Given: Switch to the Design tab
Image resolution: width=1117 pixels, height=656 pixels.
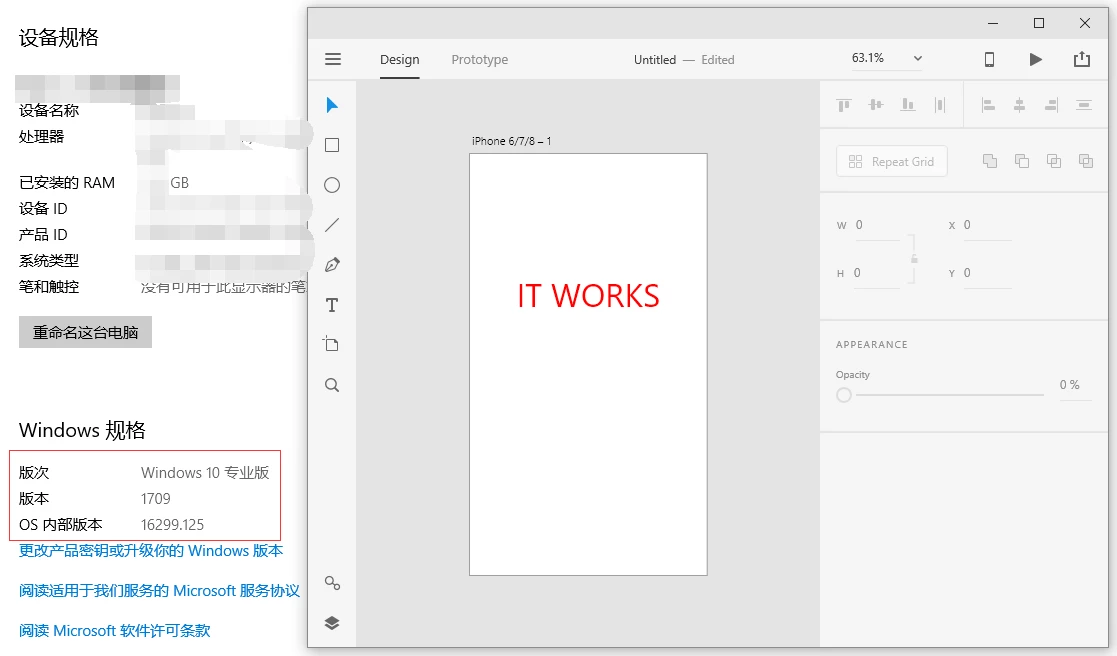Looking at the screenshot, I should (400, 60).
